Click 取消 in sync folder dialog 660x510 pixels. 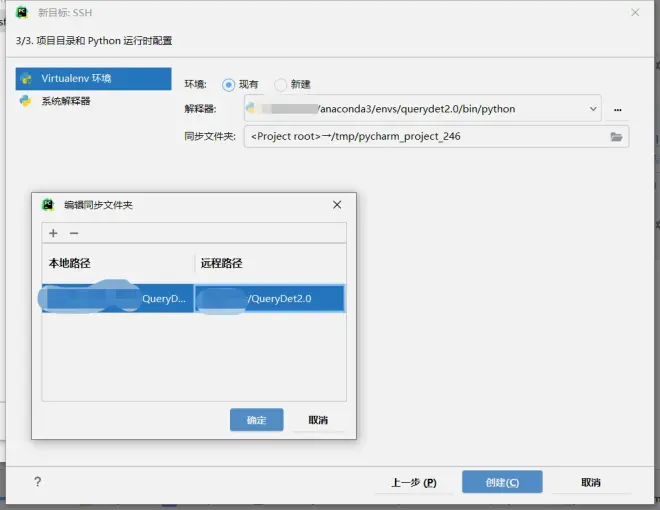318,420
